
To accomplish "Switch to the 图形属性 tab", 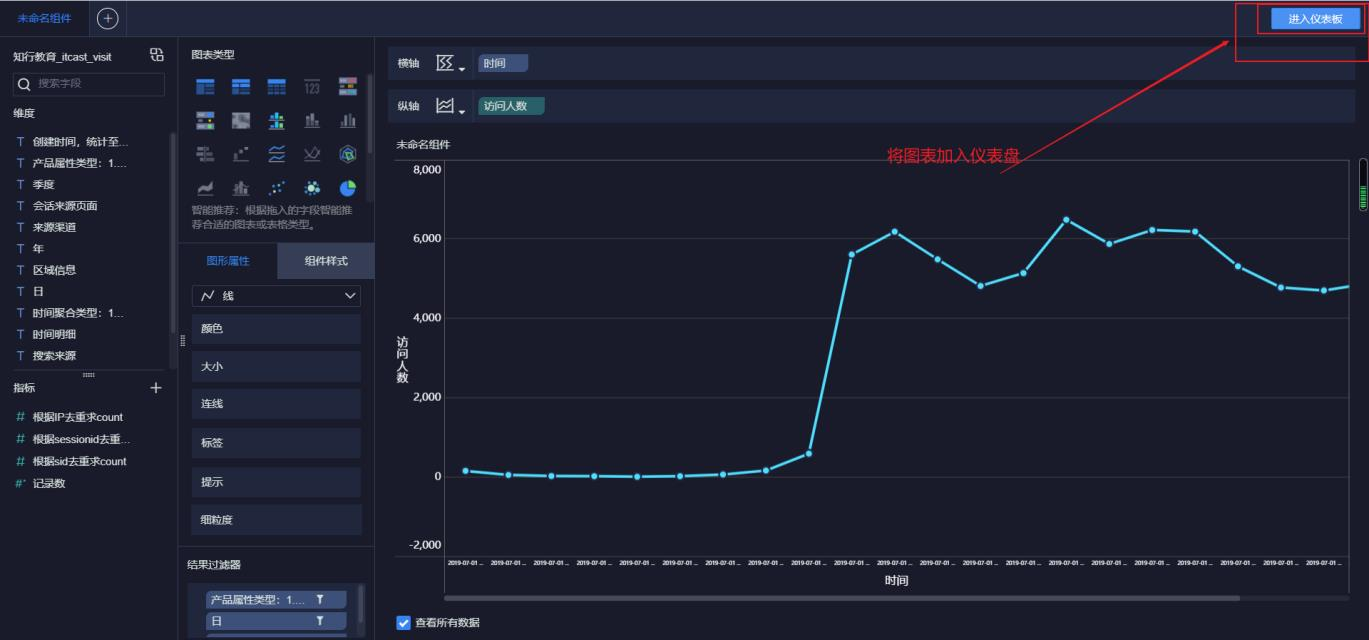I will 228,261.
